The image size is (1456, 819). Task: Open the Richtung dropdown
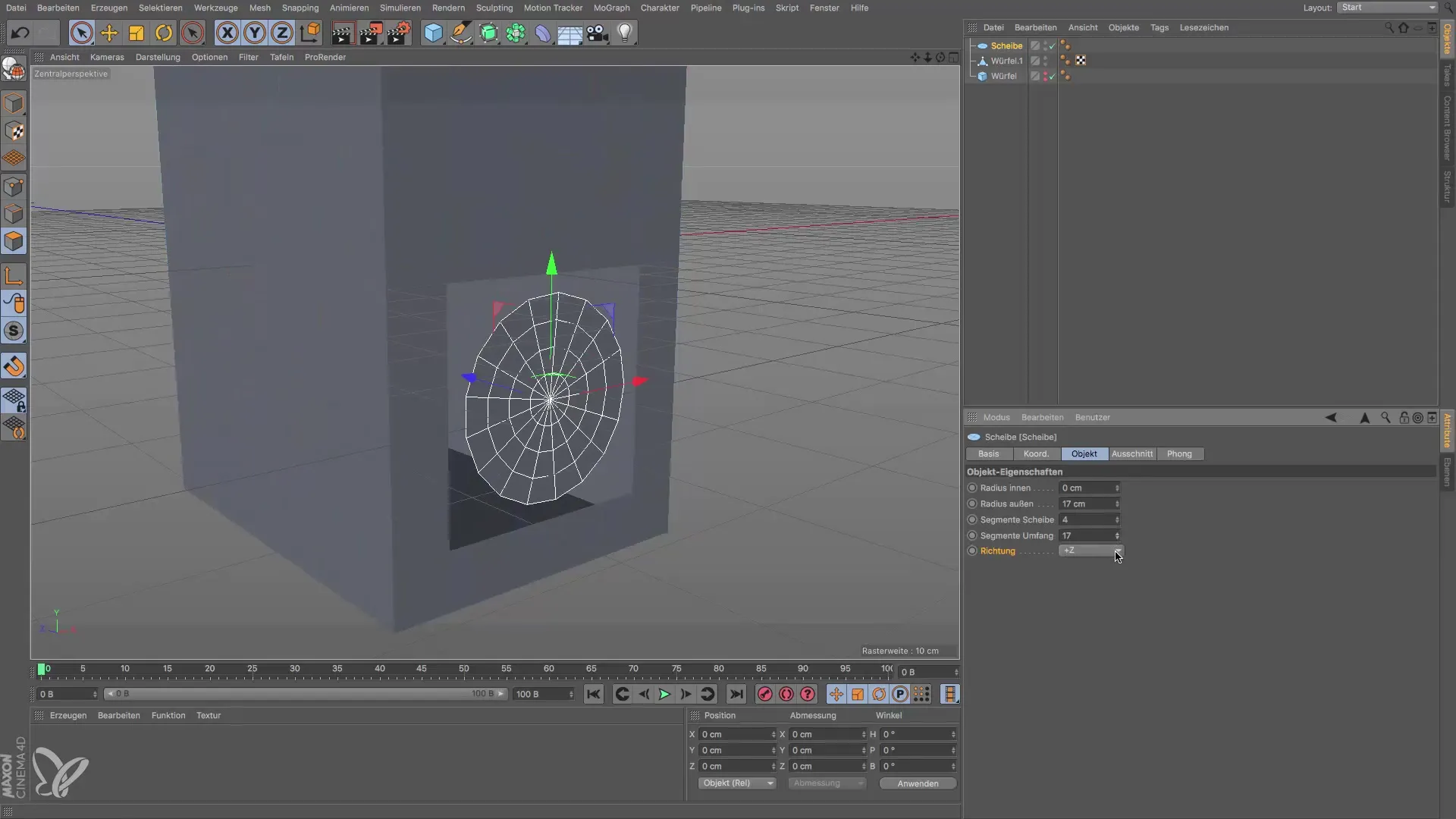1091,551
